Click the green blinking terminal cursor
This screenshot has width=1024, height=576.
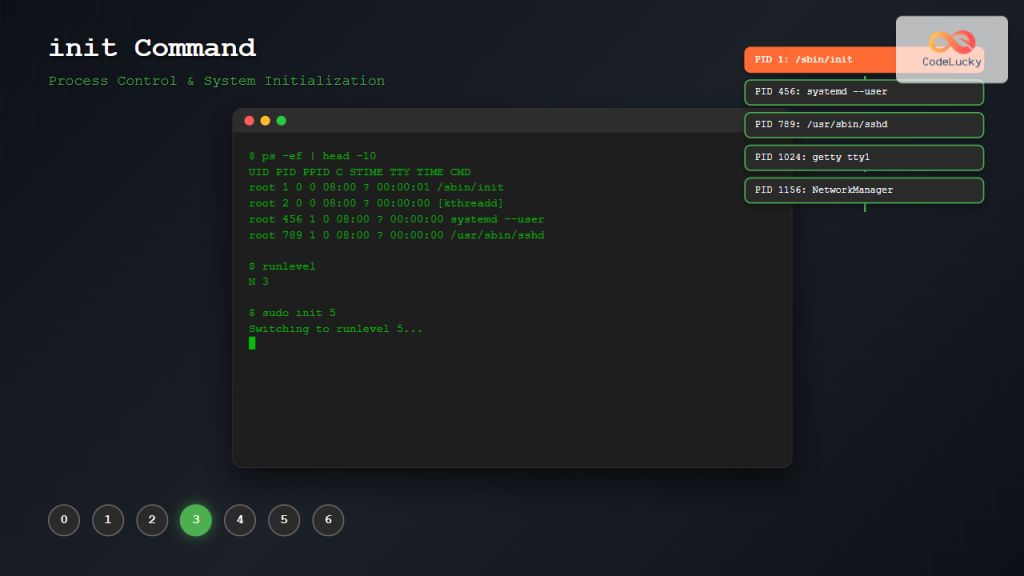tap(252, 342)
